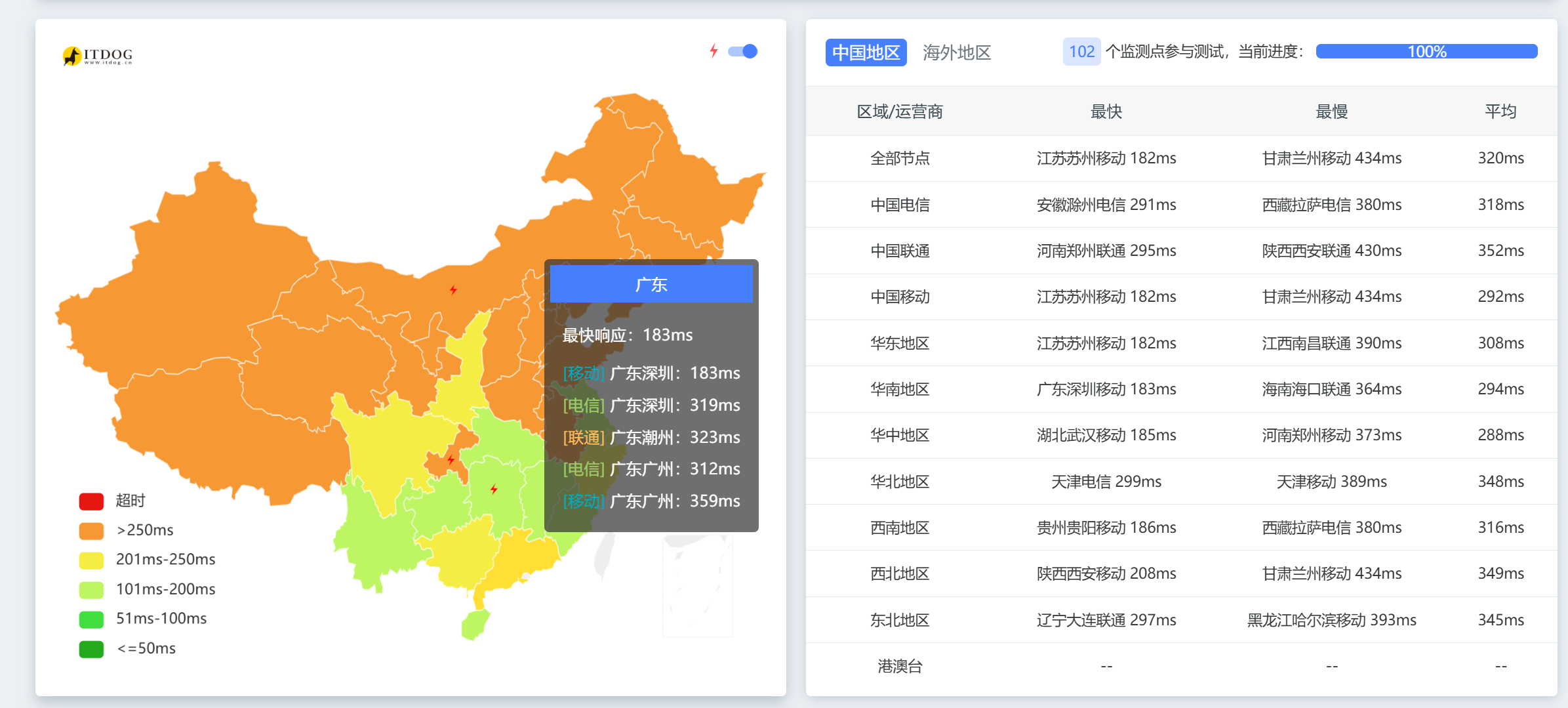
Task: Select the 西北地区 row label
Action: [x=900, y=573]
